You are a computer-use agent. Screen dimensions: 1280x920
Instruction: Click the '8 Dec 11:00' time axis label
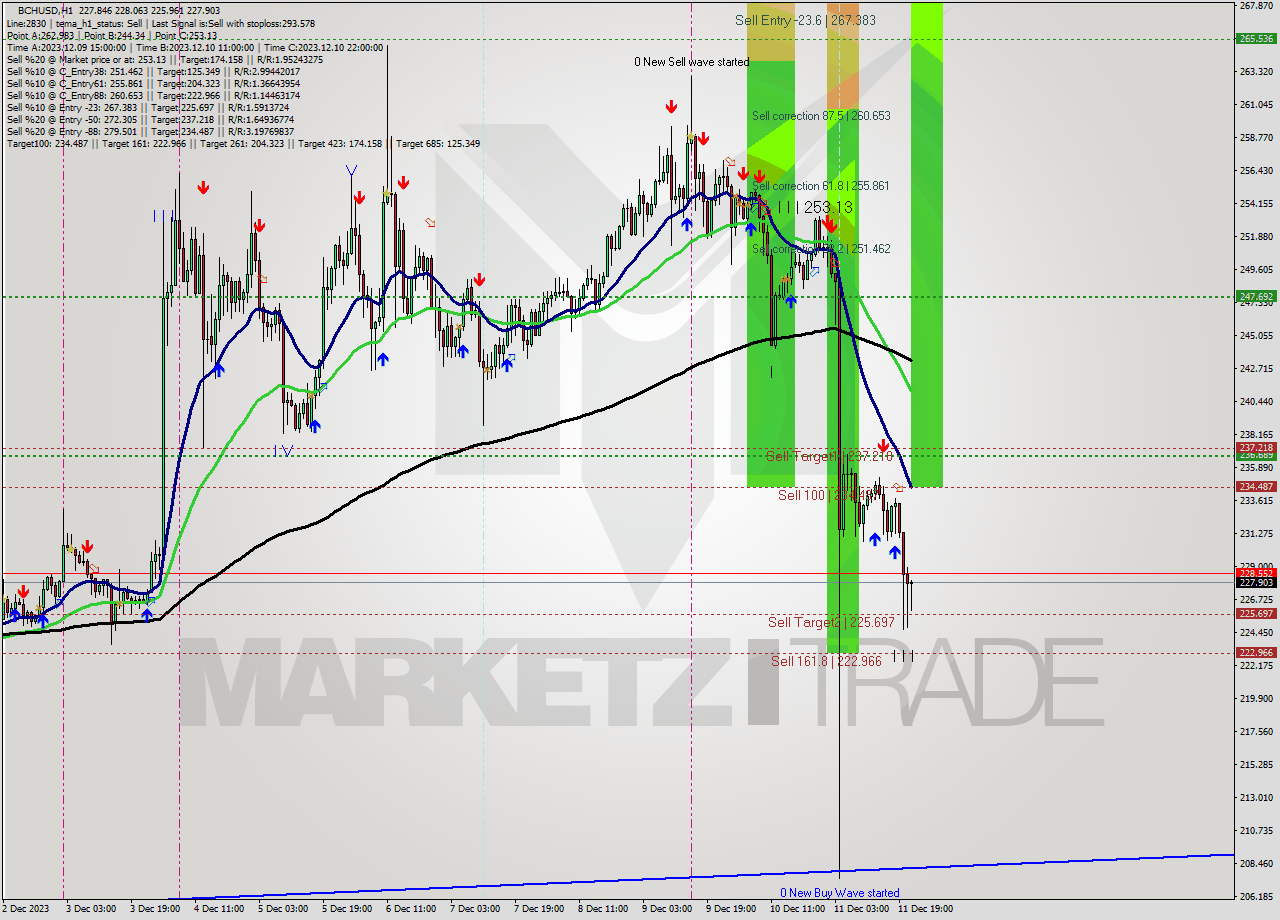pyautogui.click(x=603, y=909)
